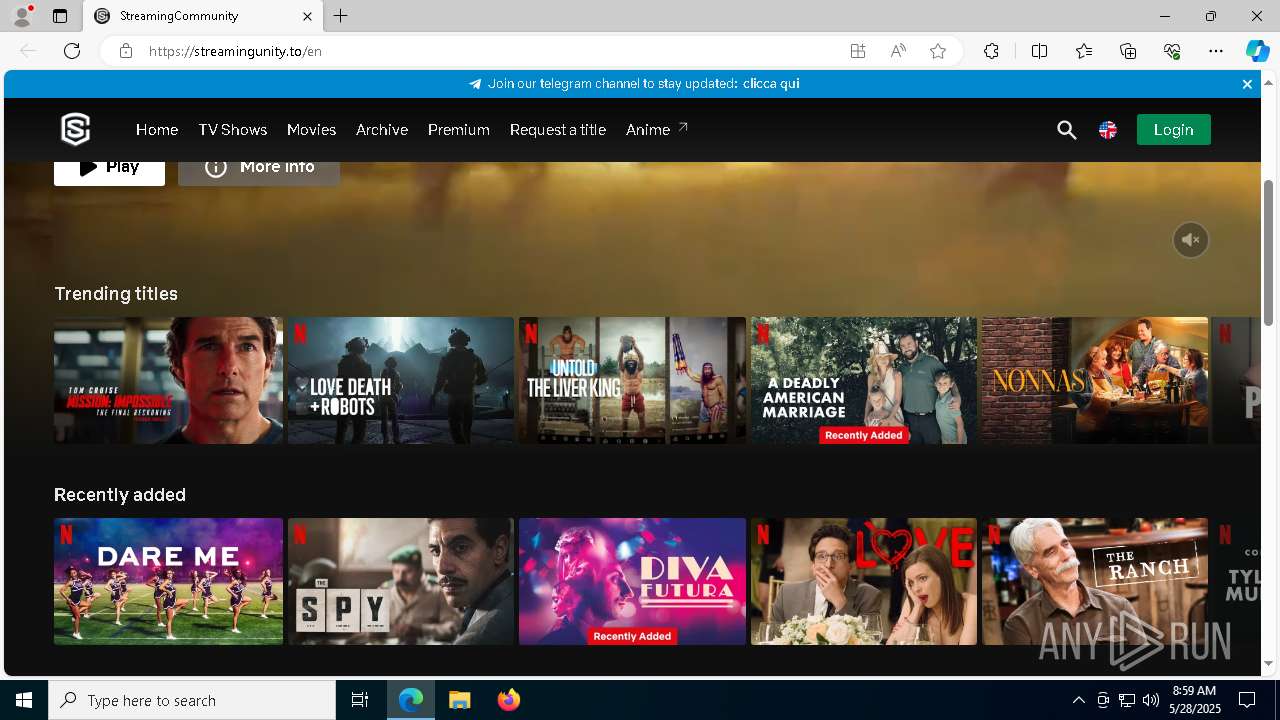
Task: Open the Diva Futura thumbnail
Action: click(632, 581)
